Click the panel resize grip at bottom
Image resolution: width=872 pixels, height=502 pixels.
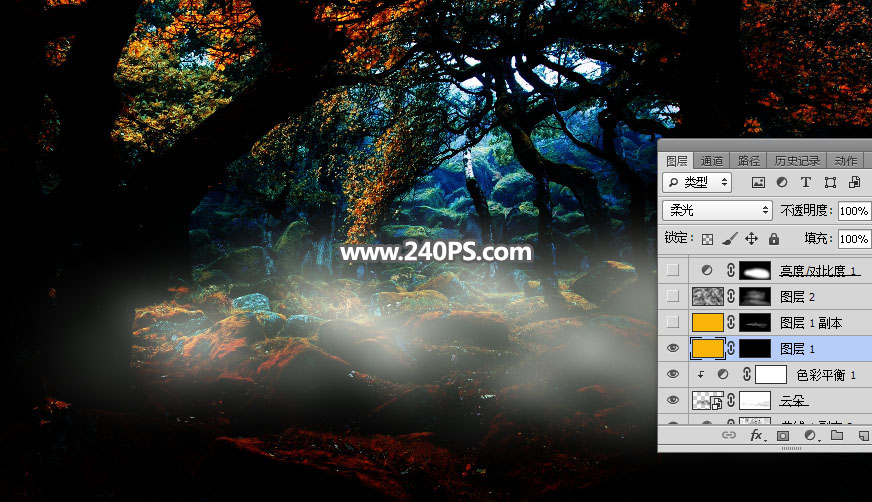791,448
